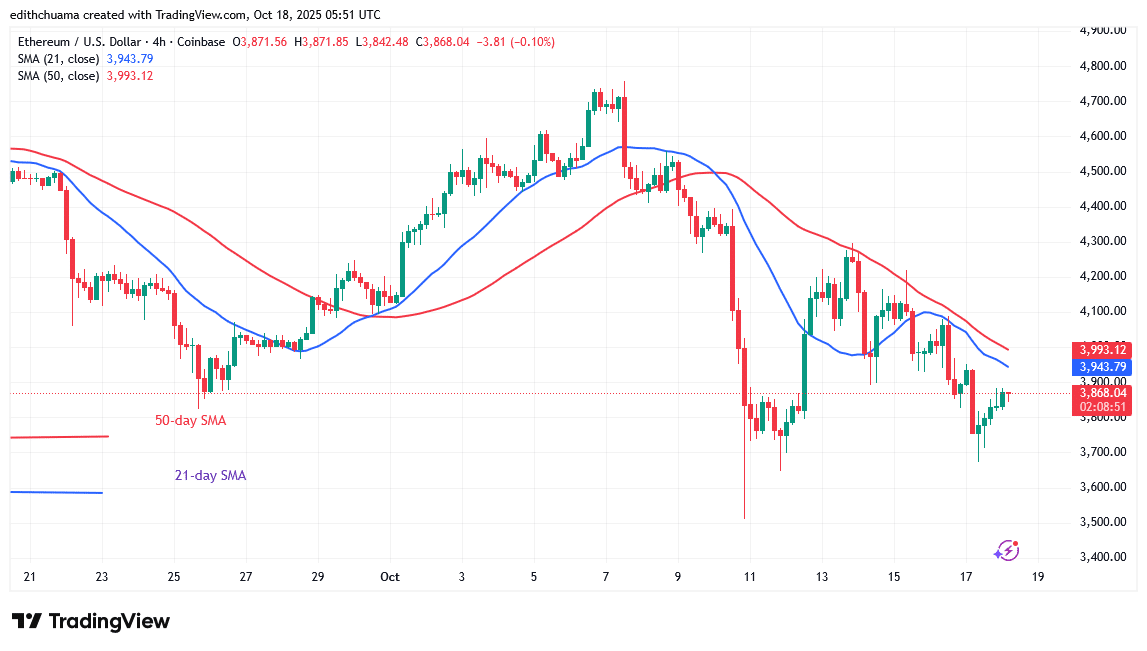Click the '7' date on time axis

606,577
